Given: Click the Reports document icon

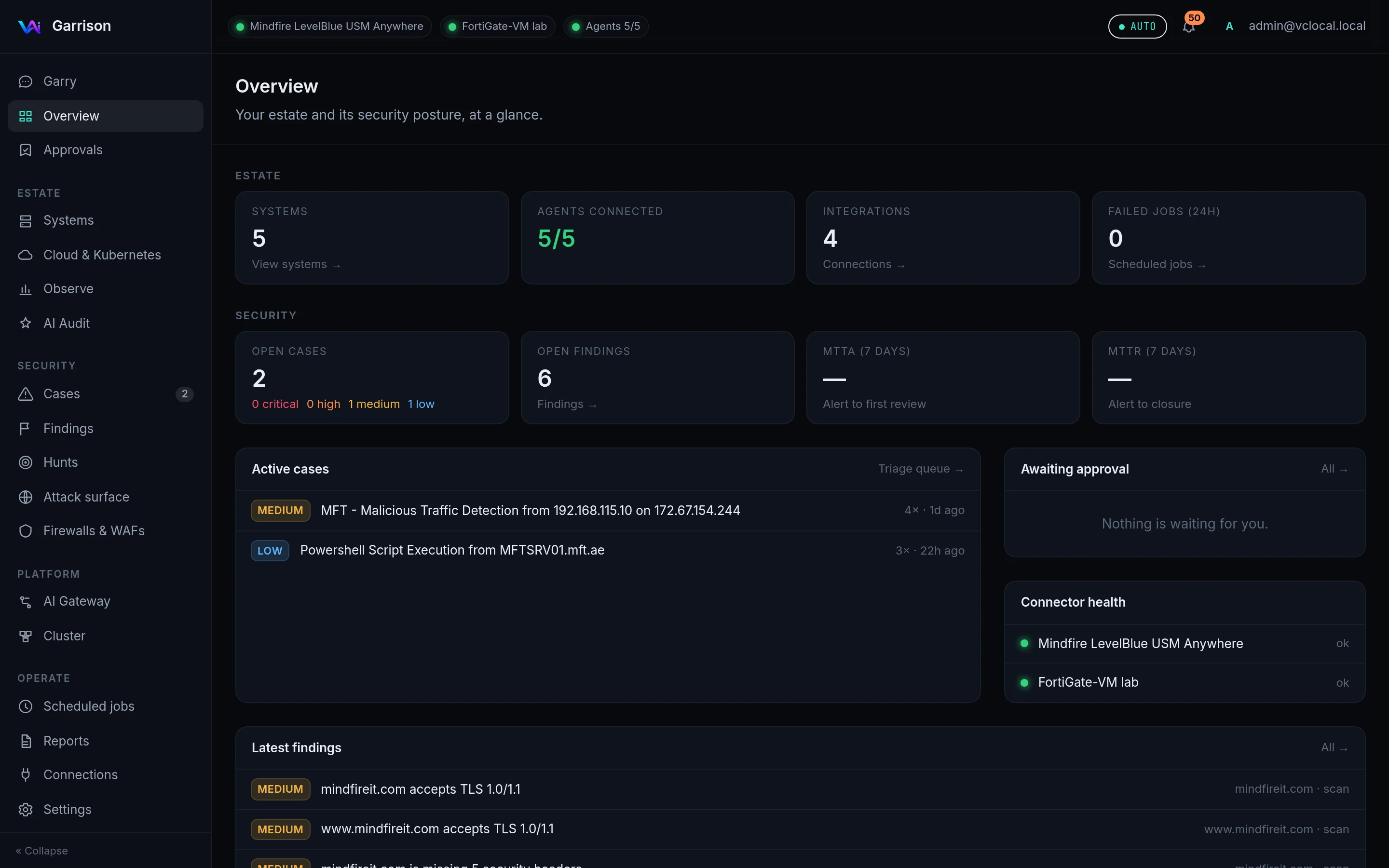Looking at the screenshot, I should pyautogui.click(x=25, y=741).
